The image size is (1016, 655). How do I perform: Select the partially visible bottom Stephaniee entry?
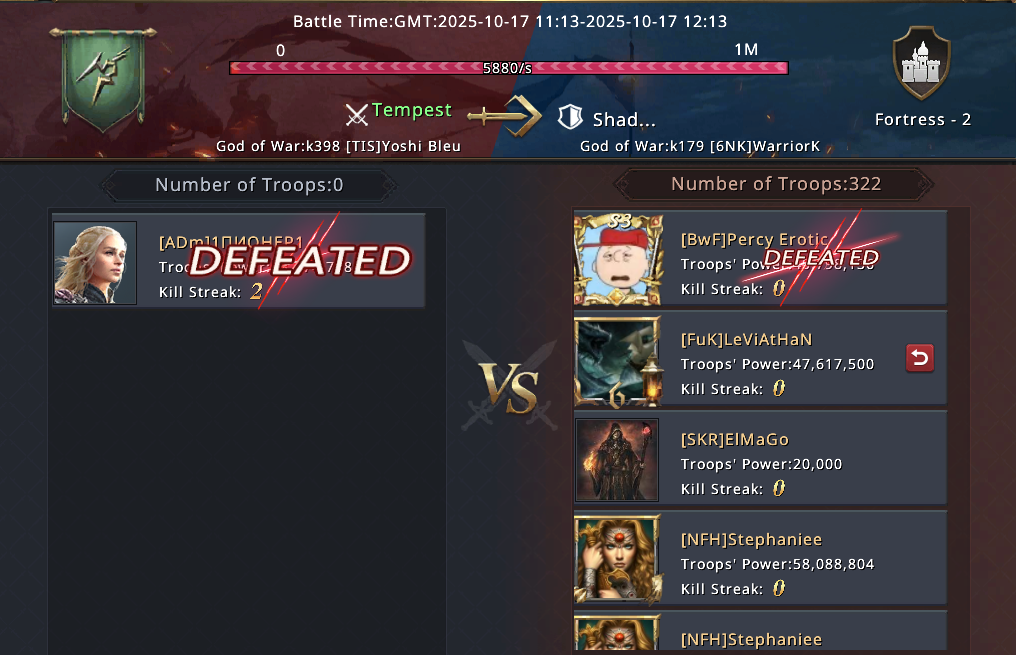760,632
